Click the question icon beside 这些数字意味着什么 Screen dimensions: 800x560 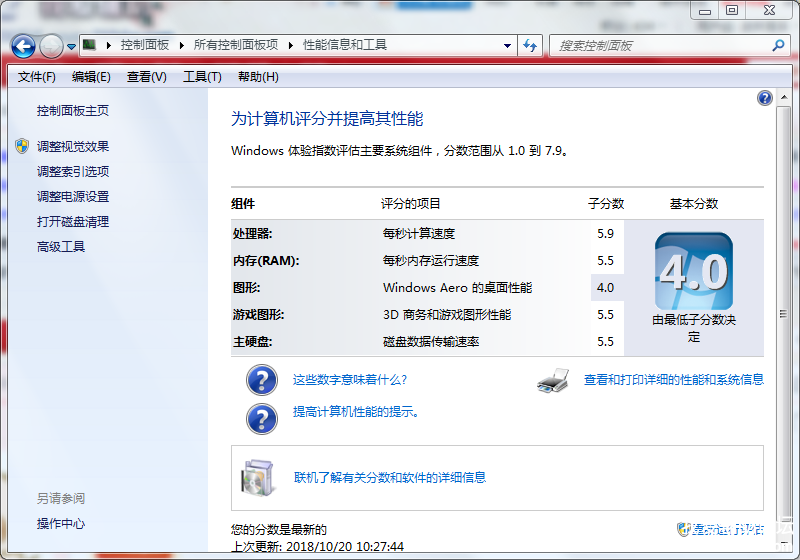click(x=262, y=380)
